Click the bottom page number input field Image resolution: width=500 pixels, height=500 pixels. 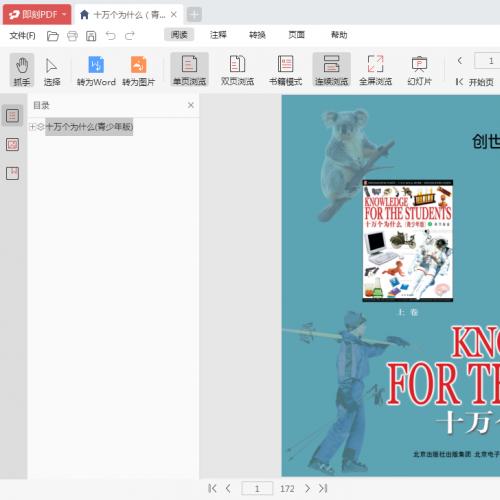pos(257,489)
